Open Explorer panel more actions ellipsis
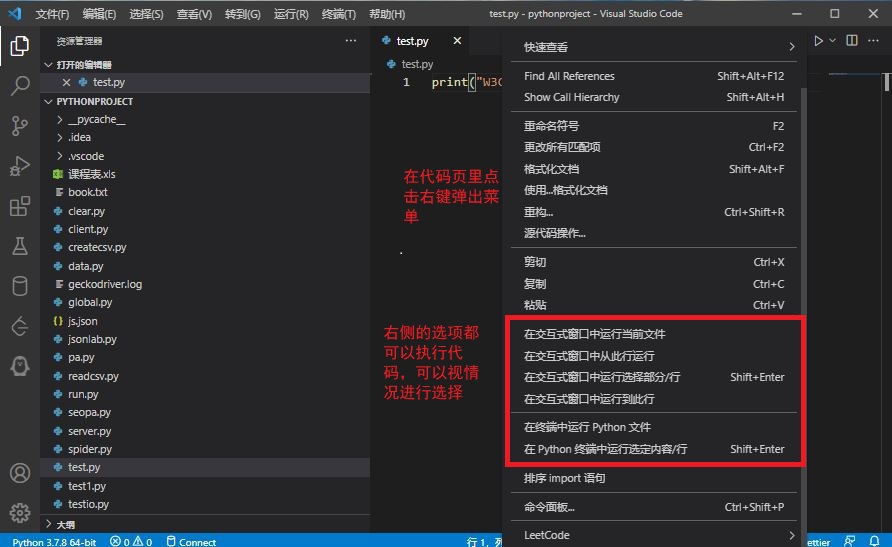This screenshot has height=547, width=892. tap(351, 40)
